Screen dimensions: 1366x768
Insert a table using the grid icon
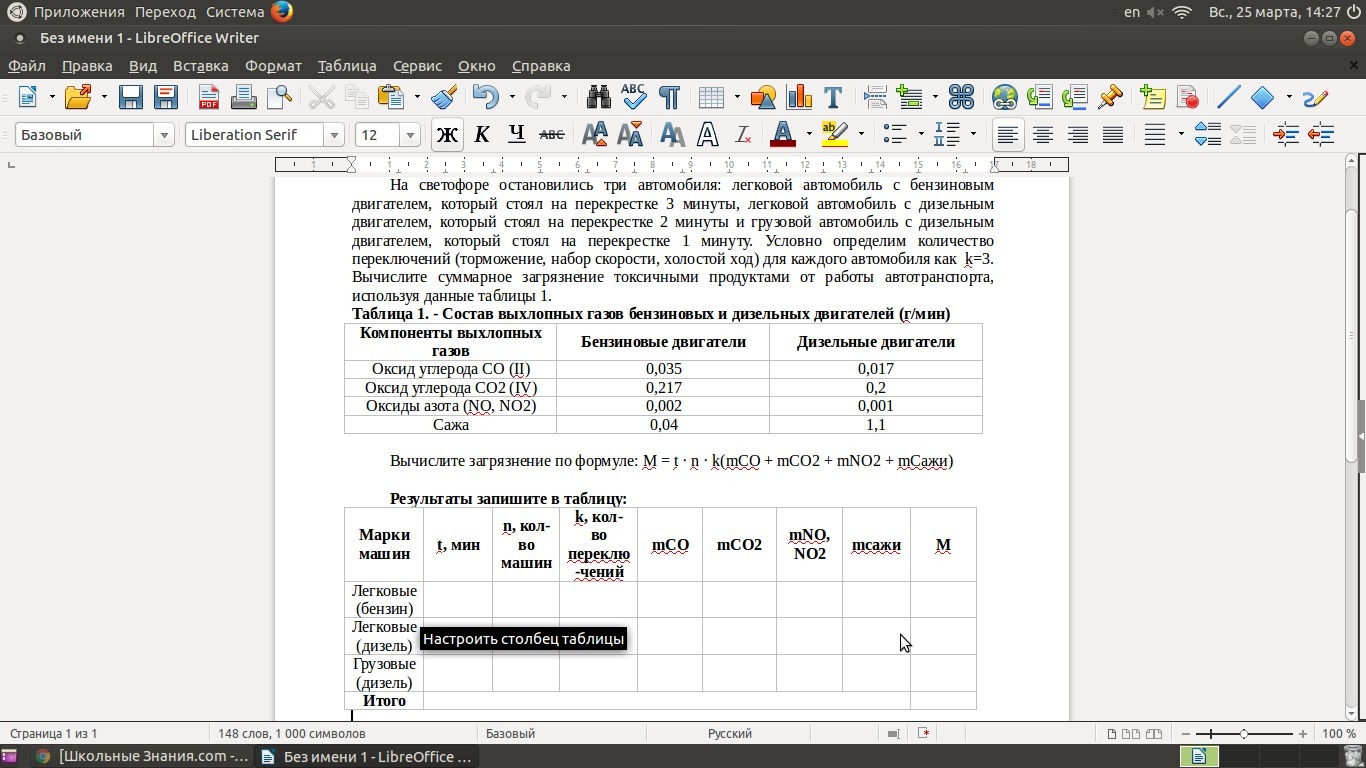(712, 97)
